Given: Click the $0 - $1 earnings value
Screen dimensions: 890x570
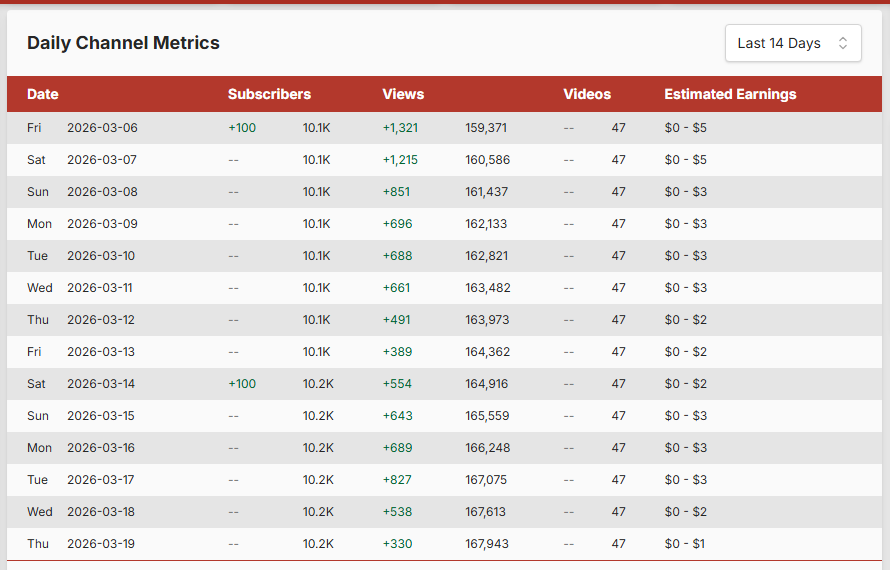Looking at the screenshot, I should pos(685,544).
